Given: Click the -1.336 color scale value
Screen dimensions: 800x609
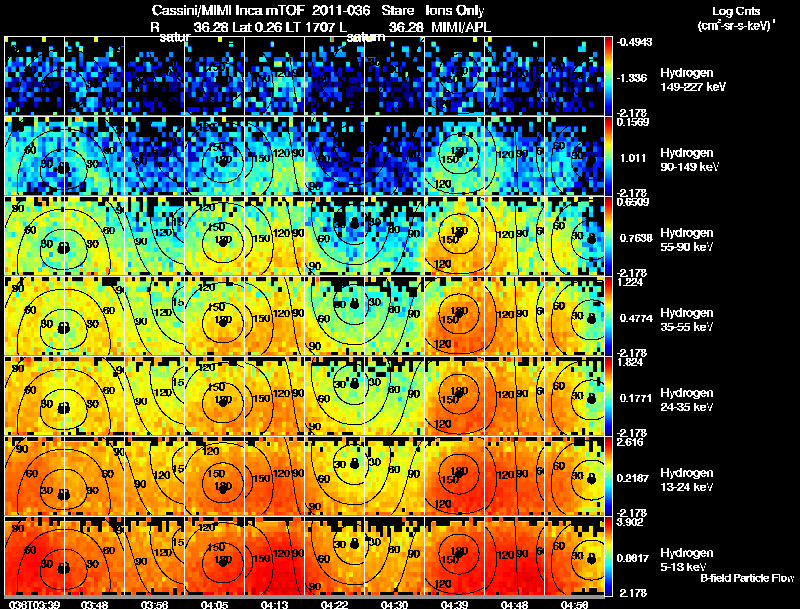Looking at the screenshot, I should (x=632, y=78).
